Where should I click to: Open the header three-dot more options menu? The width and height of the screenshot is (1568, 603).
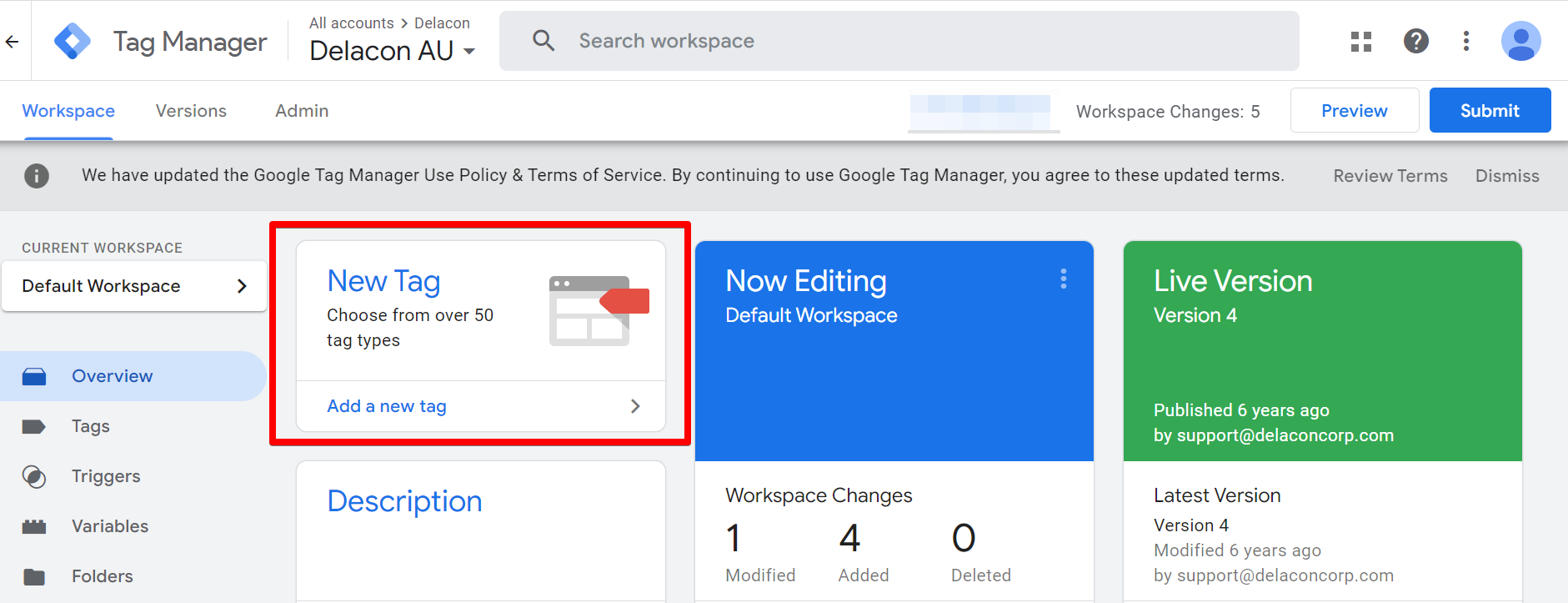coord(1466,41)
